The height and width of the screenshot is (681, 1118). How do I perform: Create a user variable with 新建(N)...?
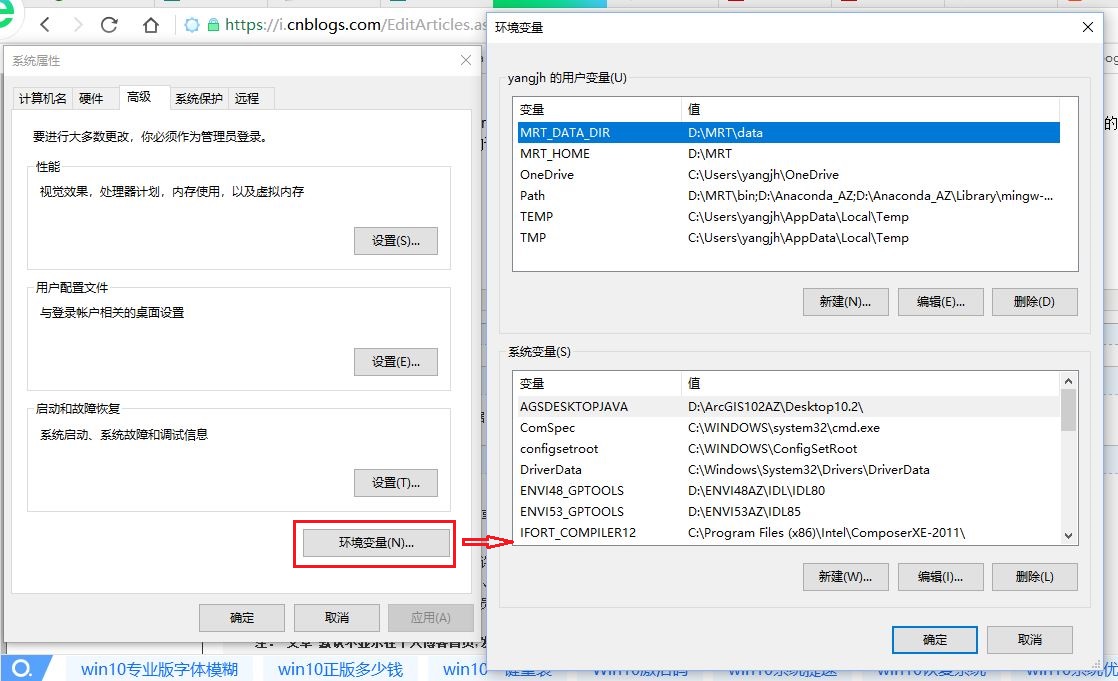(846, 302)
